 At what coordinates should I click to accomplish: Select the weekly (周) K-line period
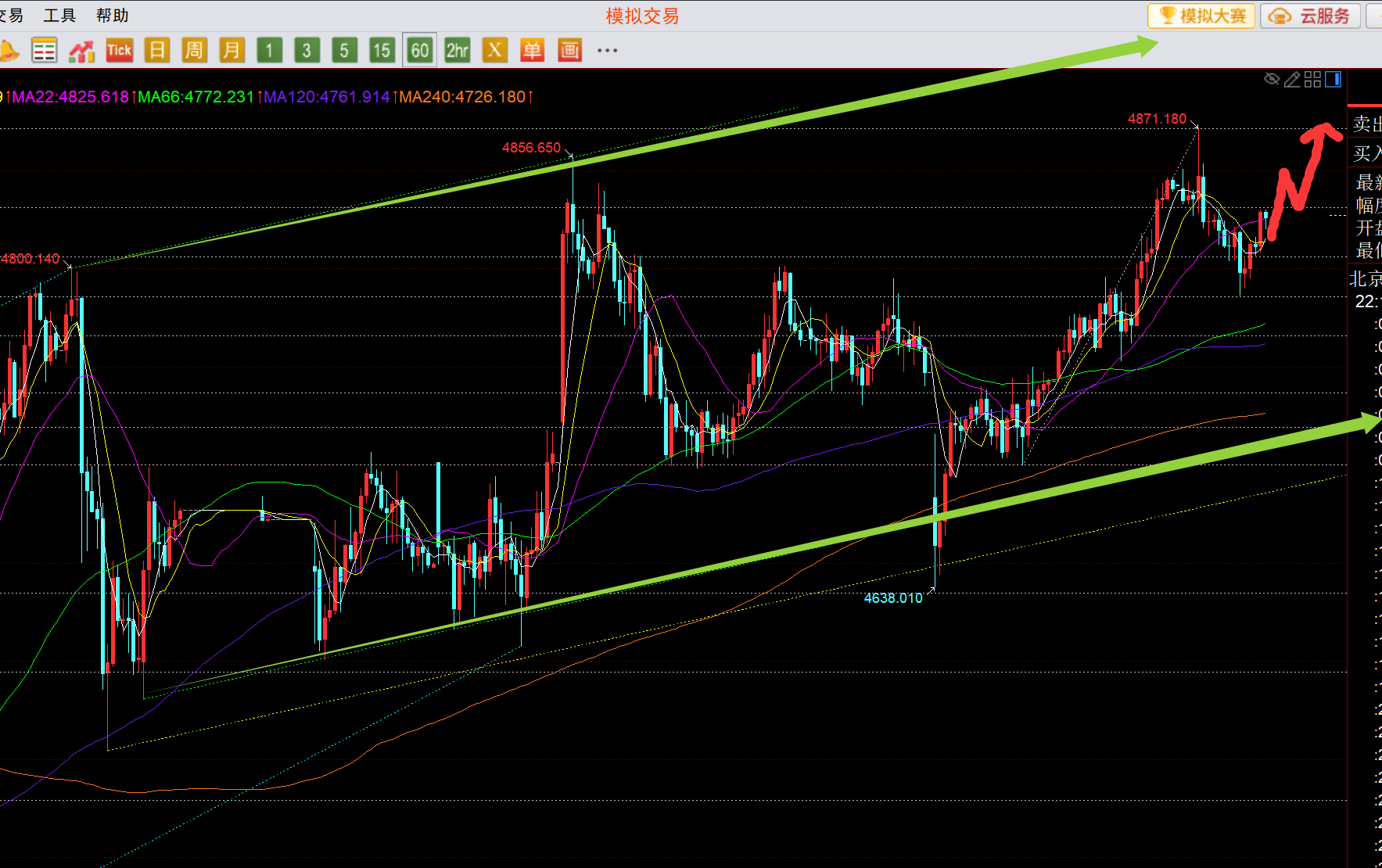(193, 51)
